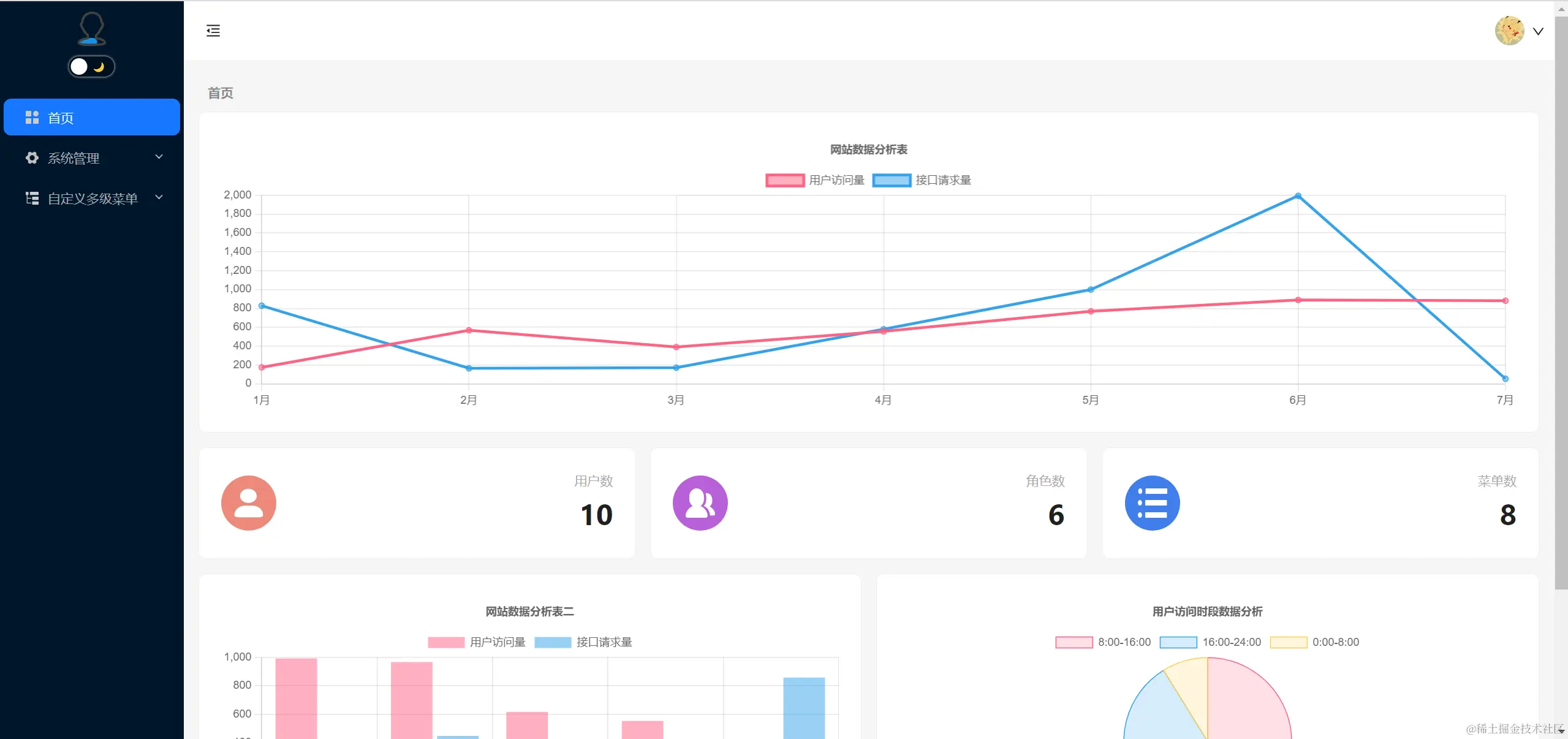Click the app logo at sidebar top
The height and width of the screenshot is (739, 1568).
91,28
